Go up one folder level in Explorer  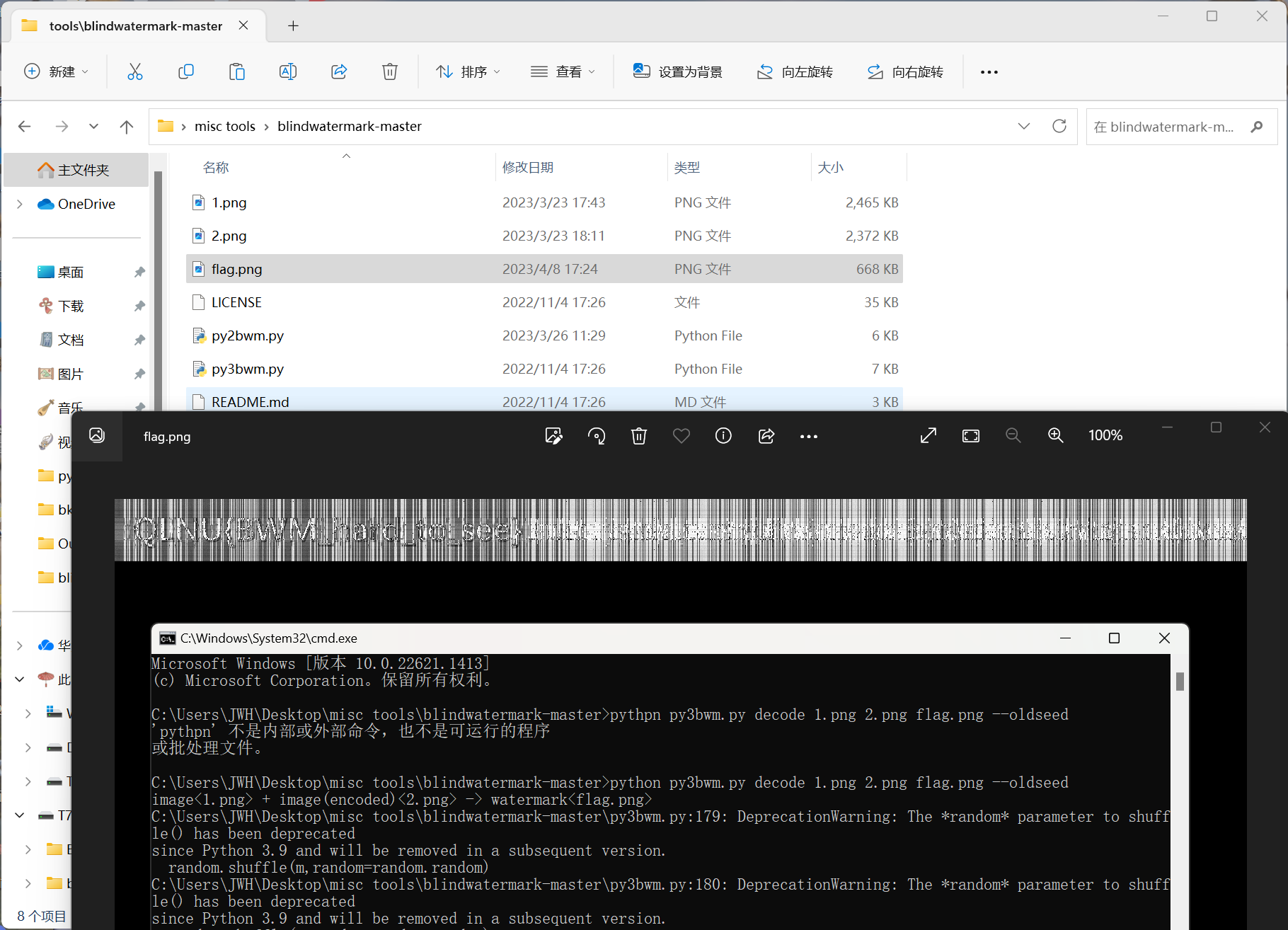click(127, 126)
